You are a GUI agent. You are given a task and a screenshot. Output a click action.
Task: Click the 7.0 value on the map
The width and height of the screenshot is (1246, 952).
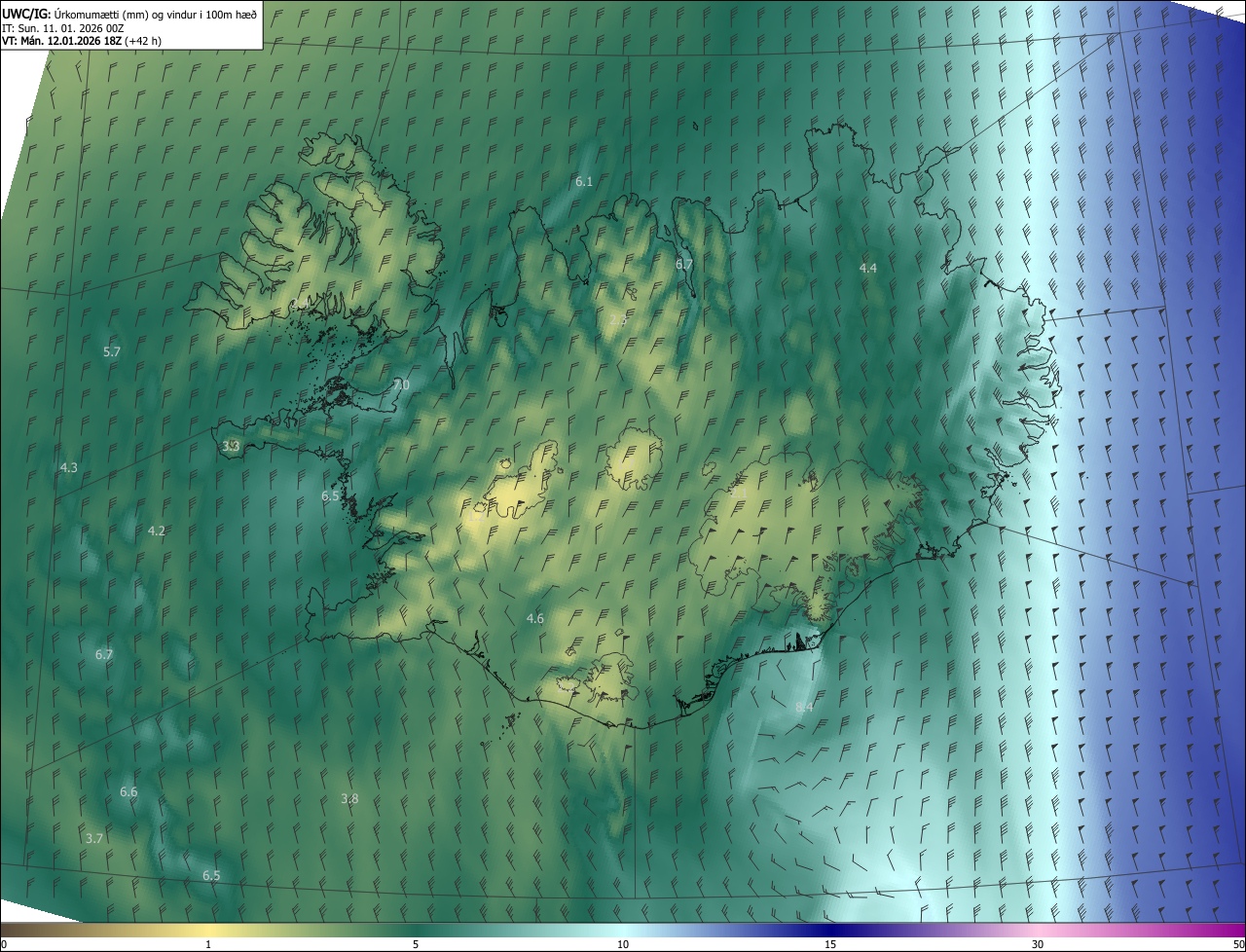tap(401, 385)
